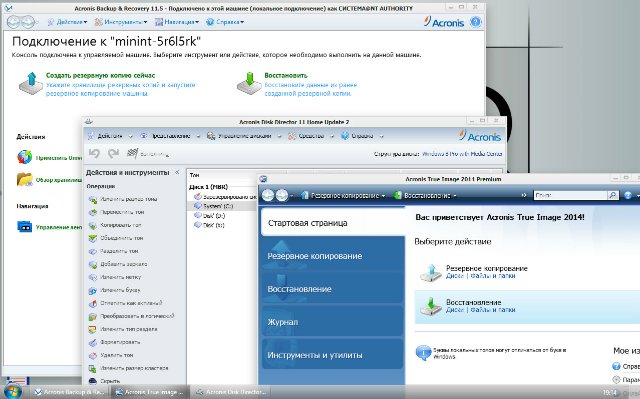The width and height of the screenshot is (640, 399).
Task: Click 'Изменить размер кластера' operation
Action: [x=134, y=368]
